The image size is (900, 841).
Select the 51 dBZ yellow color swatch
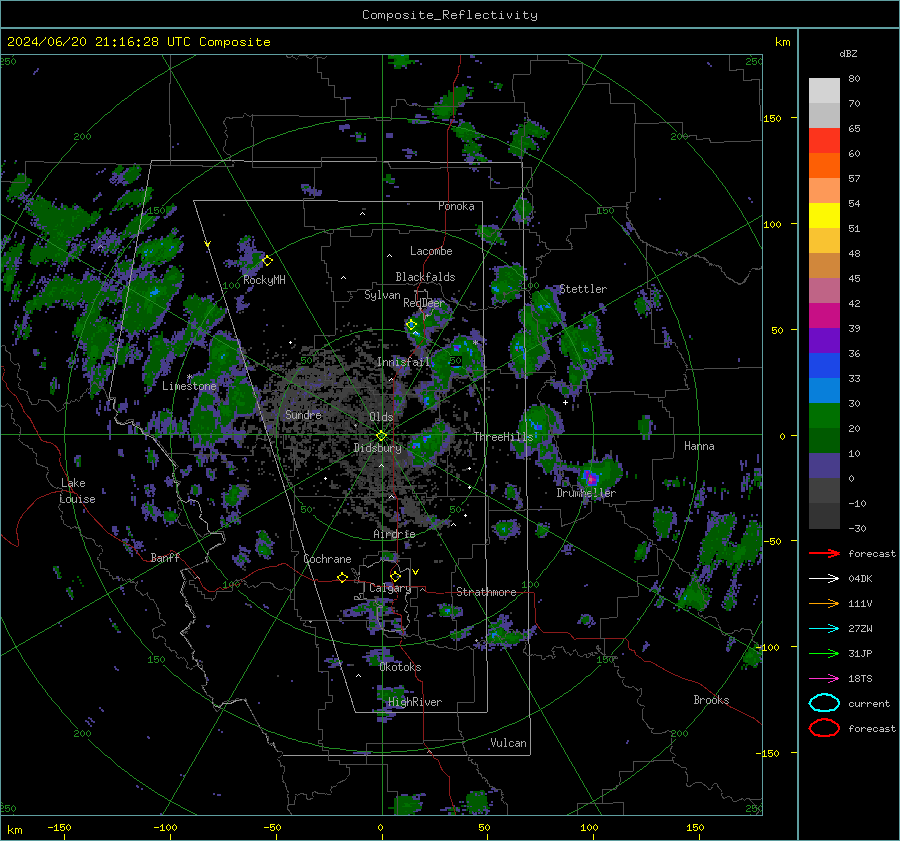click(x=824, y=216)
